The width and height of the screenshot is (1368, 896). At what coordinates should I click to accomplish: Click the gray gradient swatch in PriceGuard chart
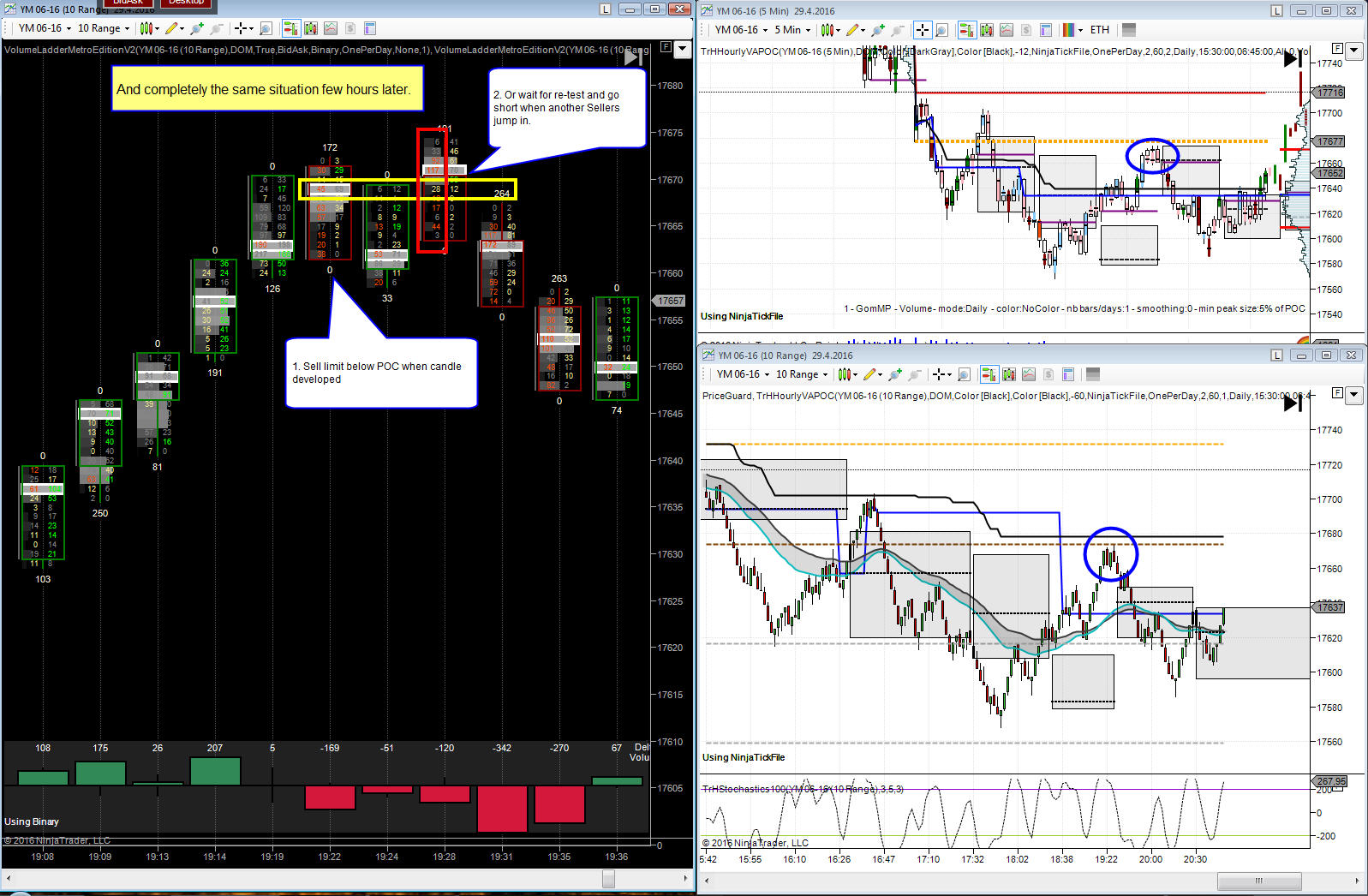[x=1092, y=374]
